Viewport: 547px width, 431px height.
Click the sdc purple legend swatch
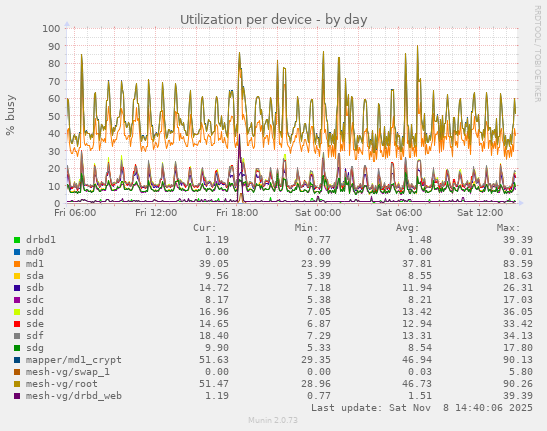(17, 300)
